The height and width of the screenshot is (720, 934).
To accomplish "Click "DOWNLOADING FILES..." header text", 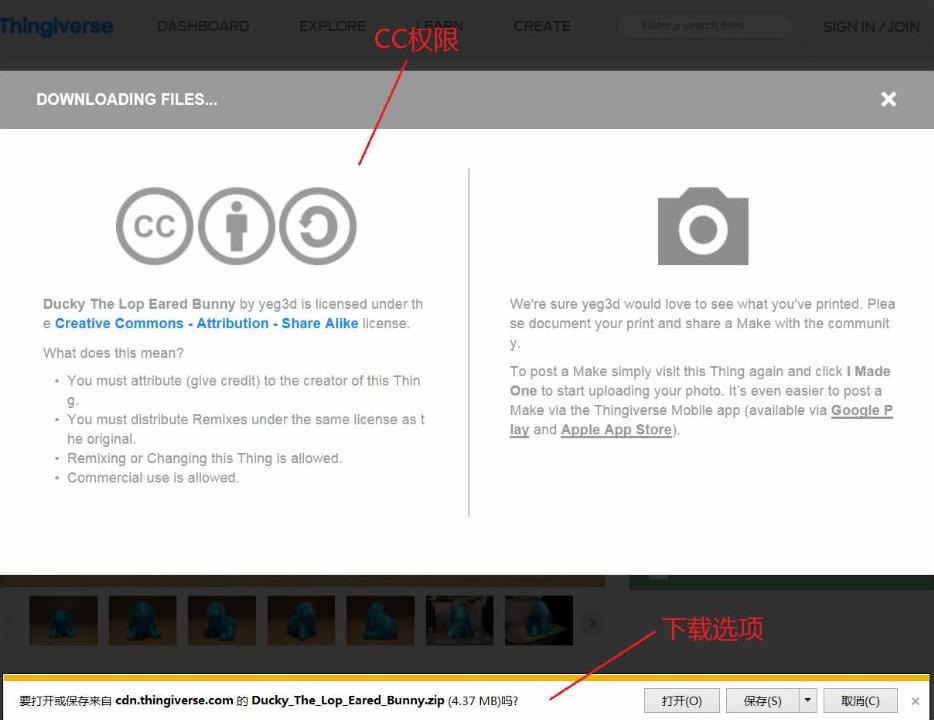I will click(x=127, y=99).
